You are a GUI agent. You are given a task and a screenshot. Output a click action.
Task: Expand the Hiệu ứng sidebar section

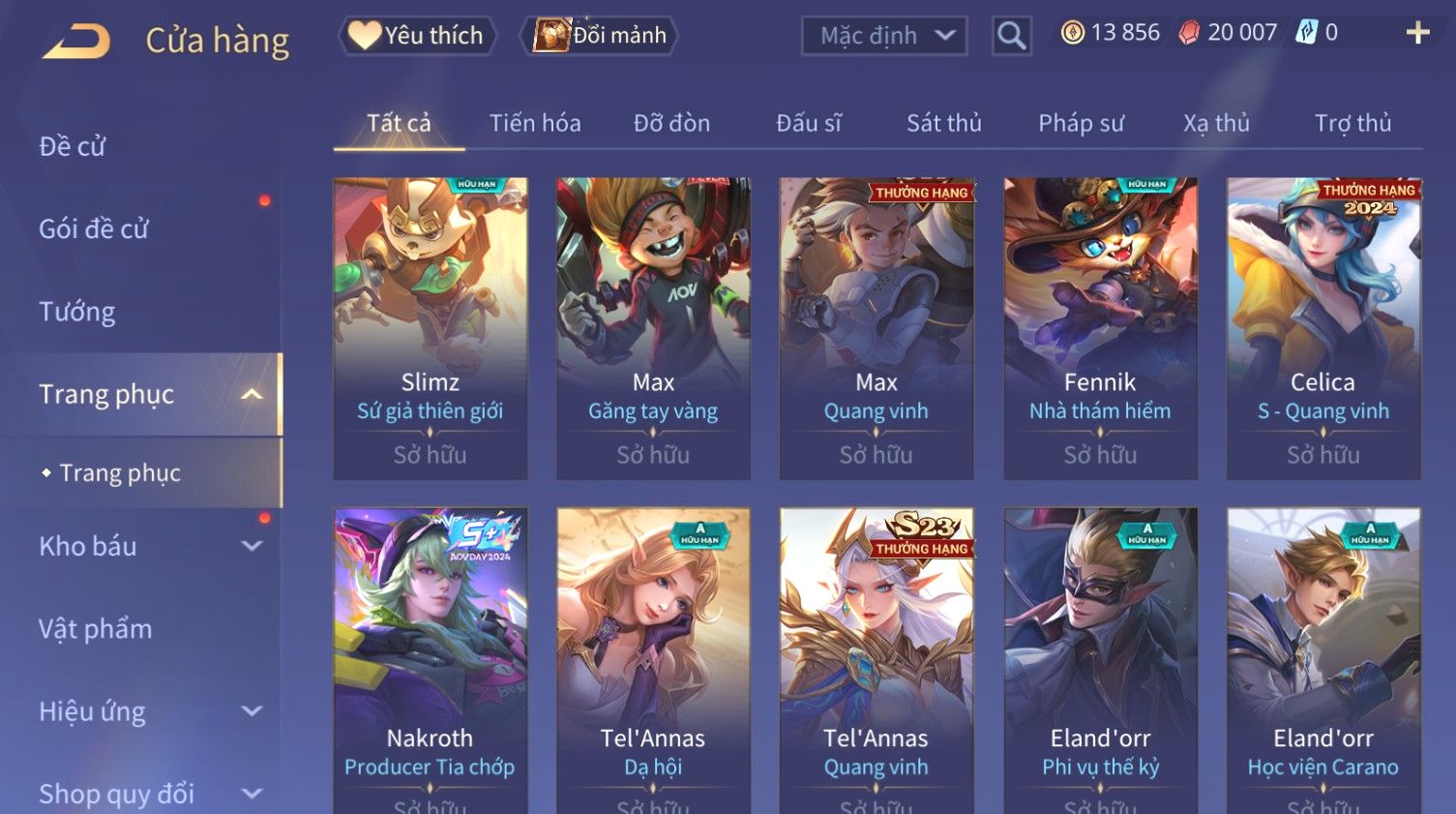[252, 711]
